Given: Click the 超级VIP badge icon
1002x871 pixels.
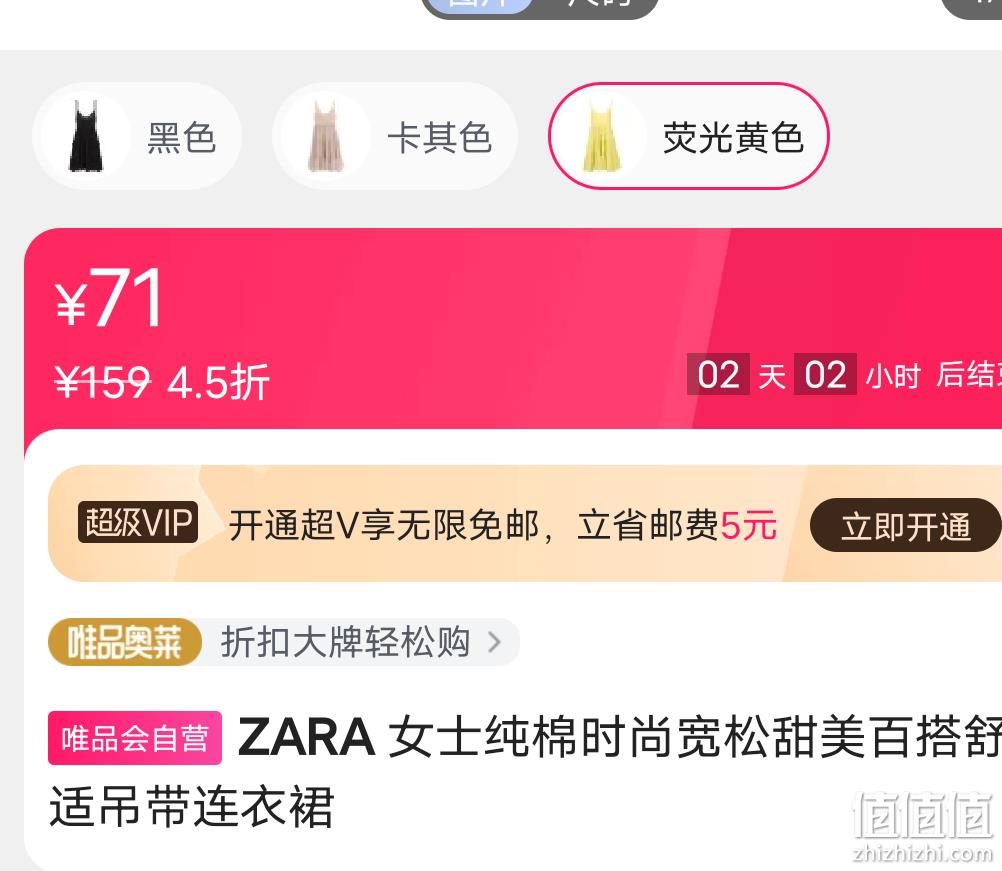Looking at the screenshot, I should [137, 523].
